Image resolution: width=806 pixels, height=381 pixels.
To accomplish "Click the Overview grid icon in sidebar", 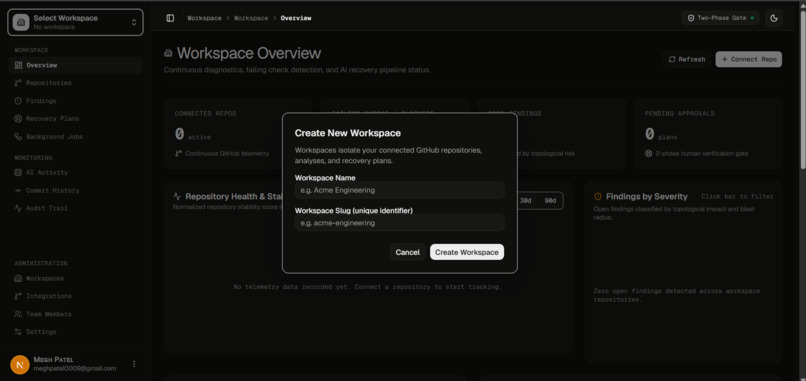I will coord(19,65).
